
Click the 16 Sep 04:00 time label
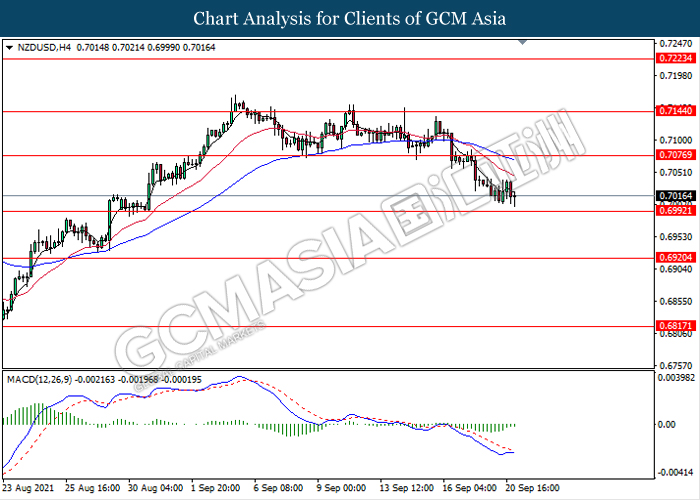coord(469,488)
